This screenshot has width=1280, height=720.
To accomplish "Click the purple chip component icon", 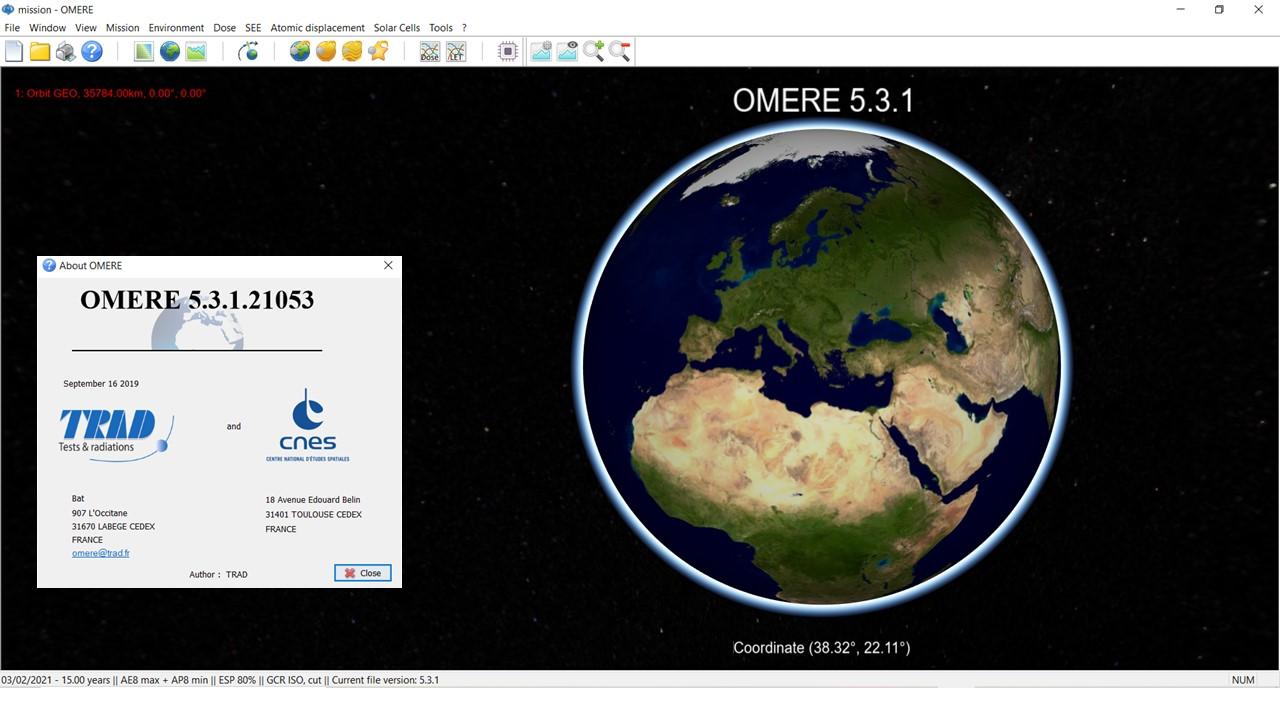I will [508, 51].
